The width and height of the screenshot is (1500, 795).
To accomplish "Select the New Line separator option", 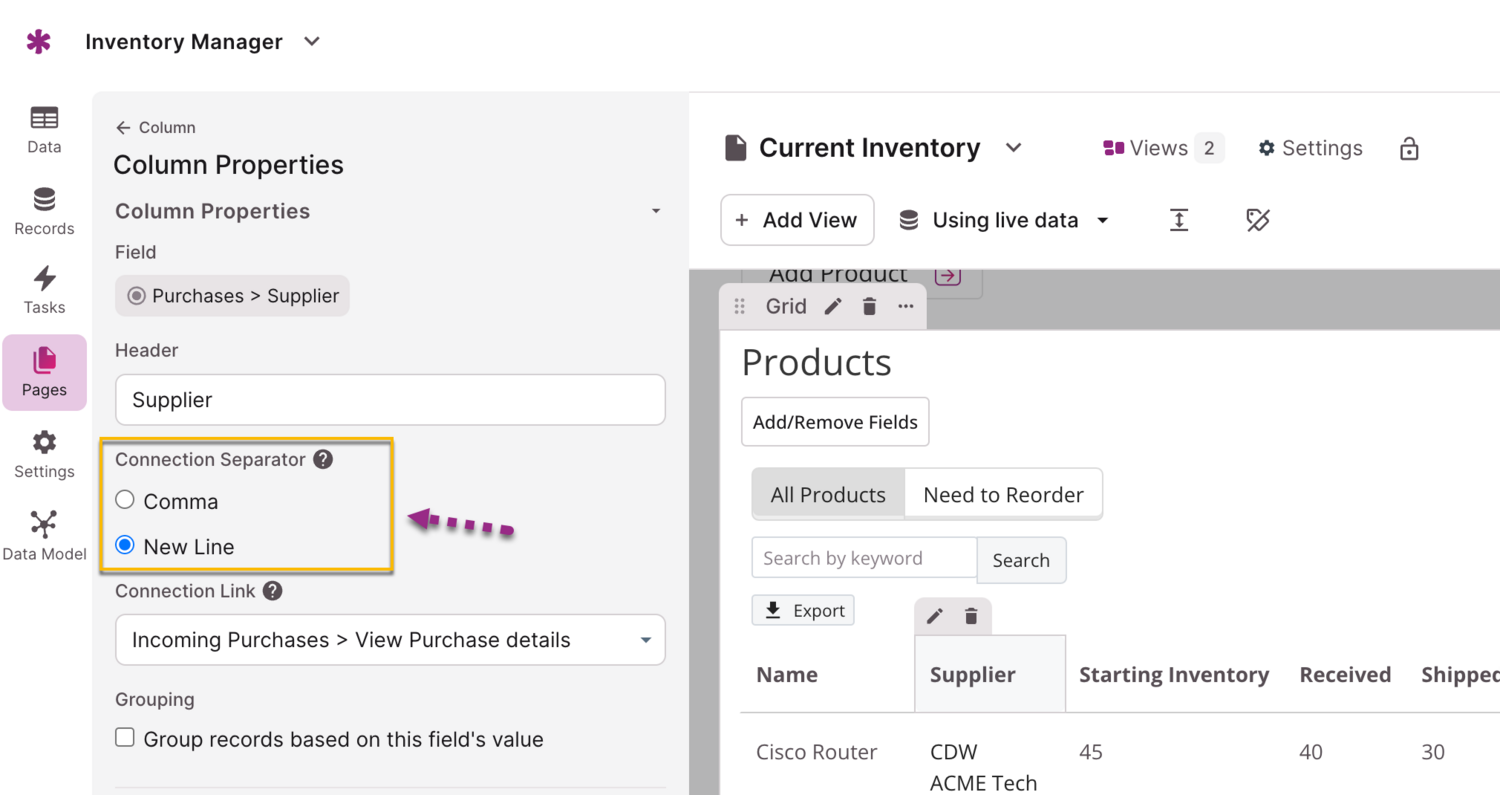I will [x=125, y=546].
